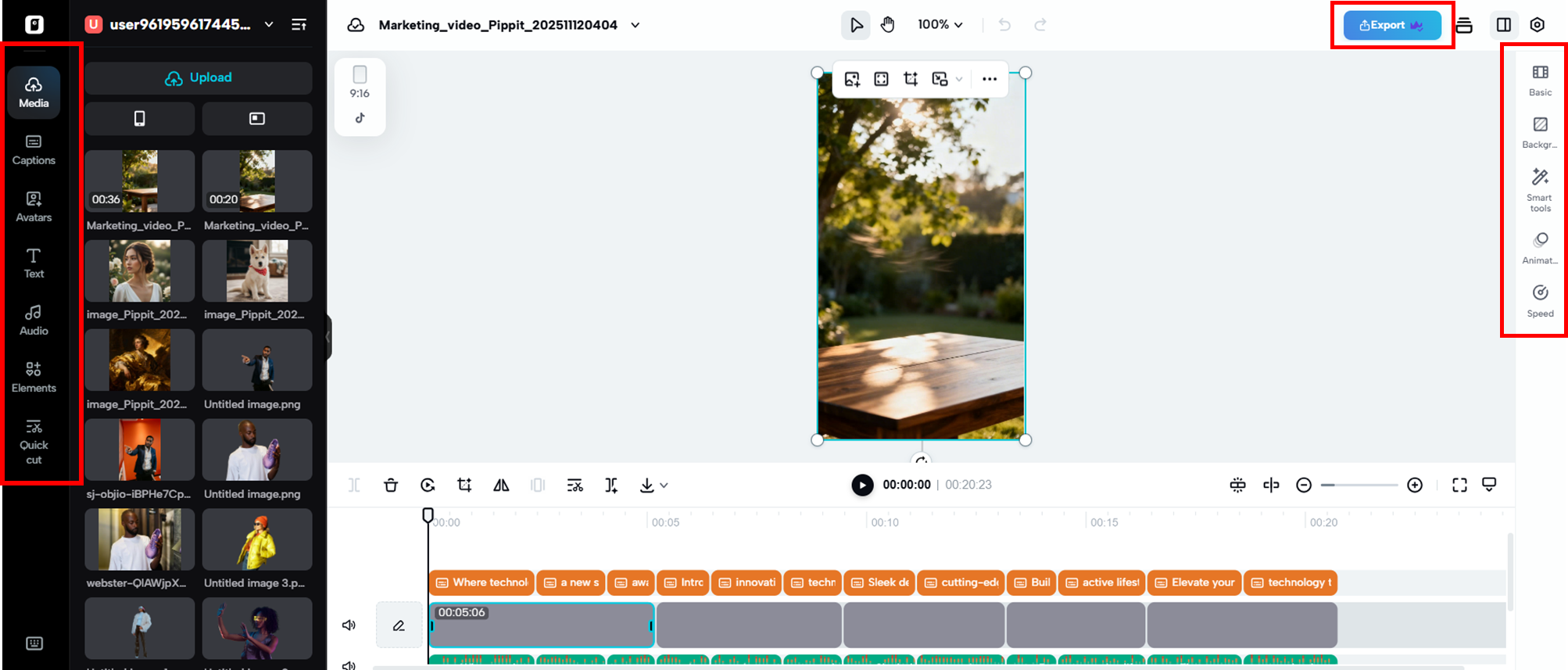The image size is (1568, 670).
Task: Click the TikTok icon under 9:16
Action: 360,118
